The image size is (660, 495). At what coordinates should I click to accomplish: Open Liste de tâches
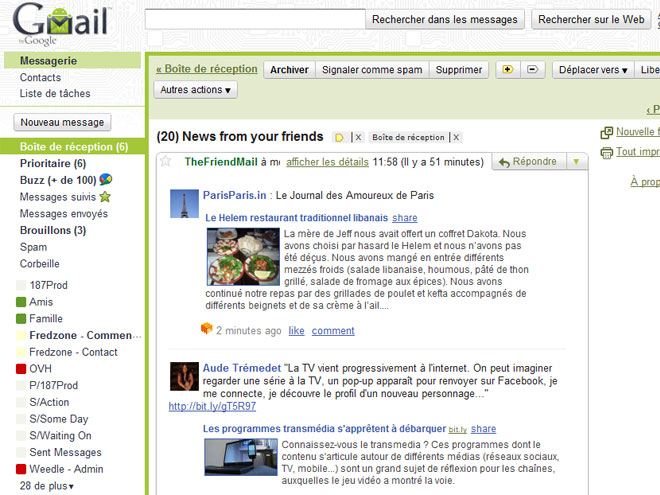pos(55,93)
